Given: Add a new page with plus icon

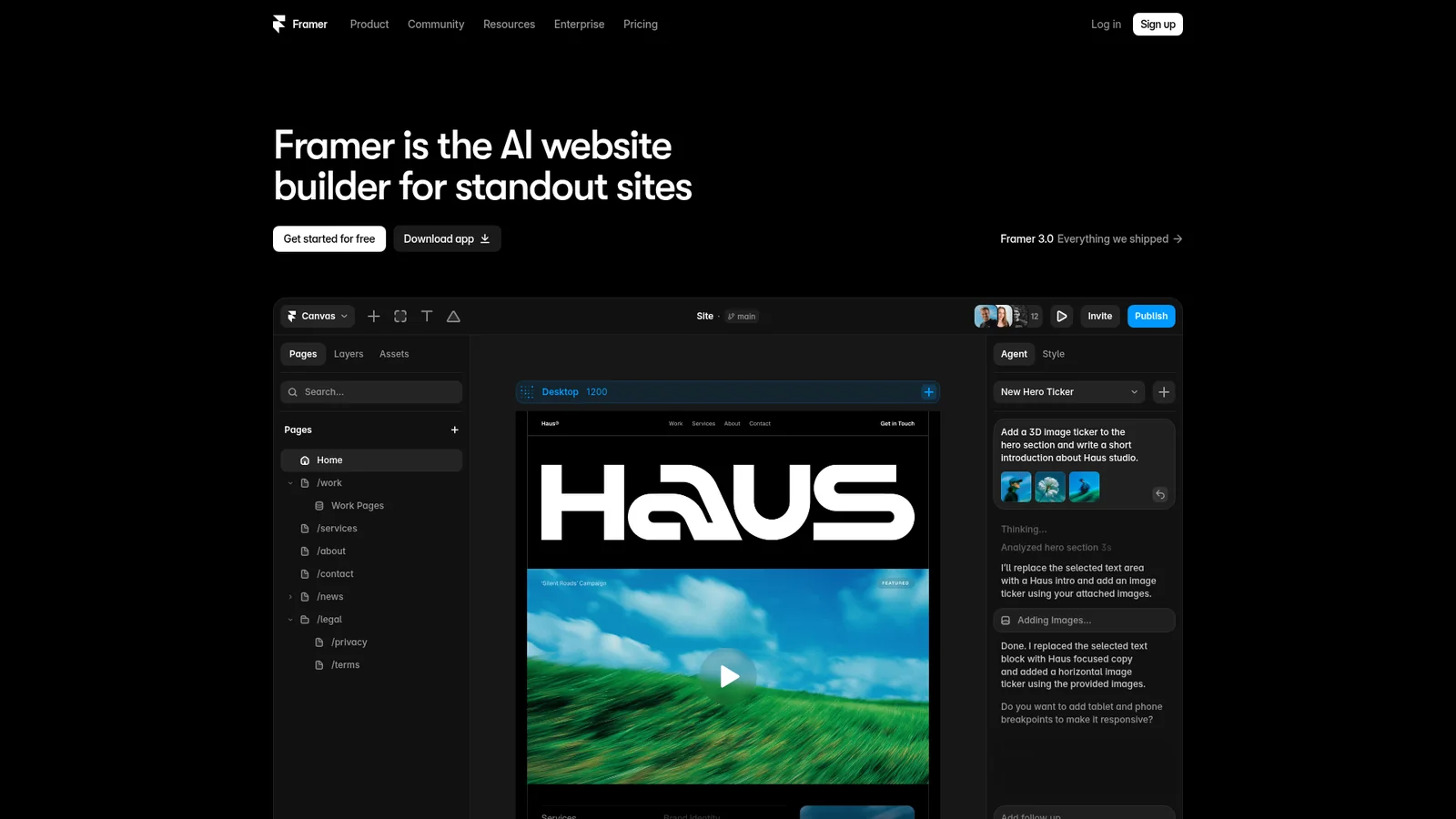Looking at the screenshot, I should [455, 430].
